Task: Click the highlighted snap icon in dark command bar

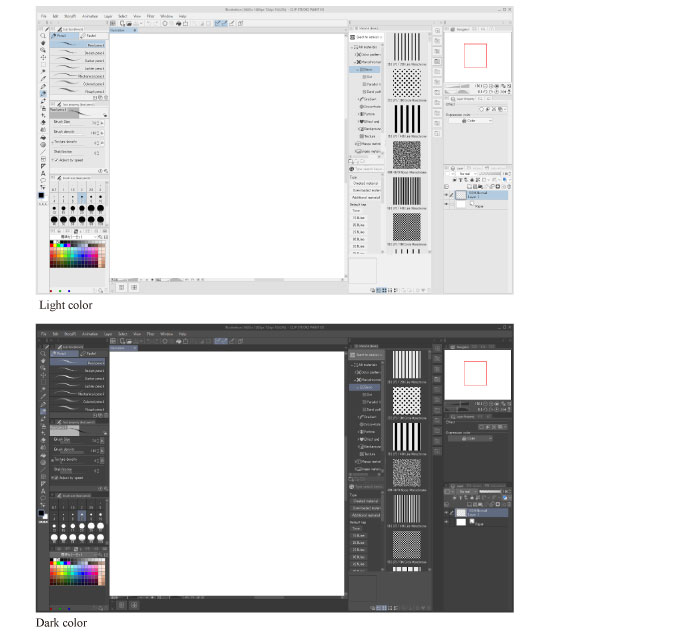Action: coord(221,341)
